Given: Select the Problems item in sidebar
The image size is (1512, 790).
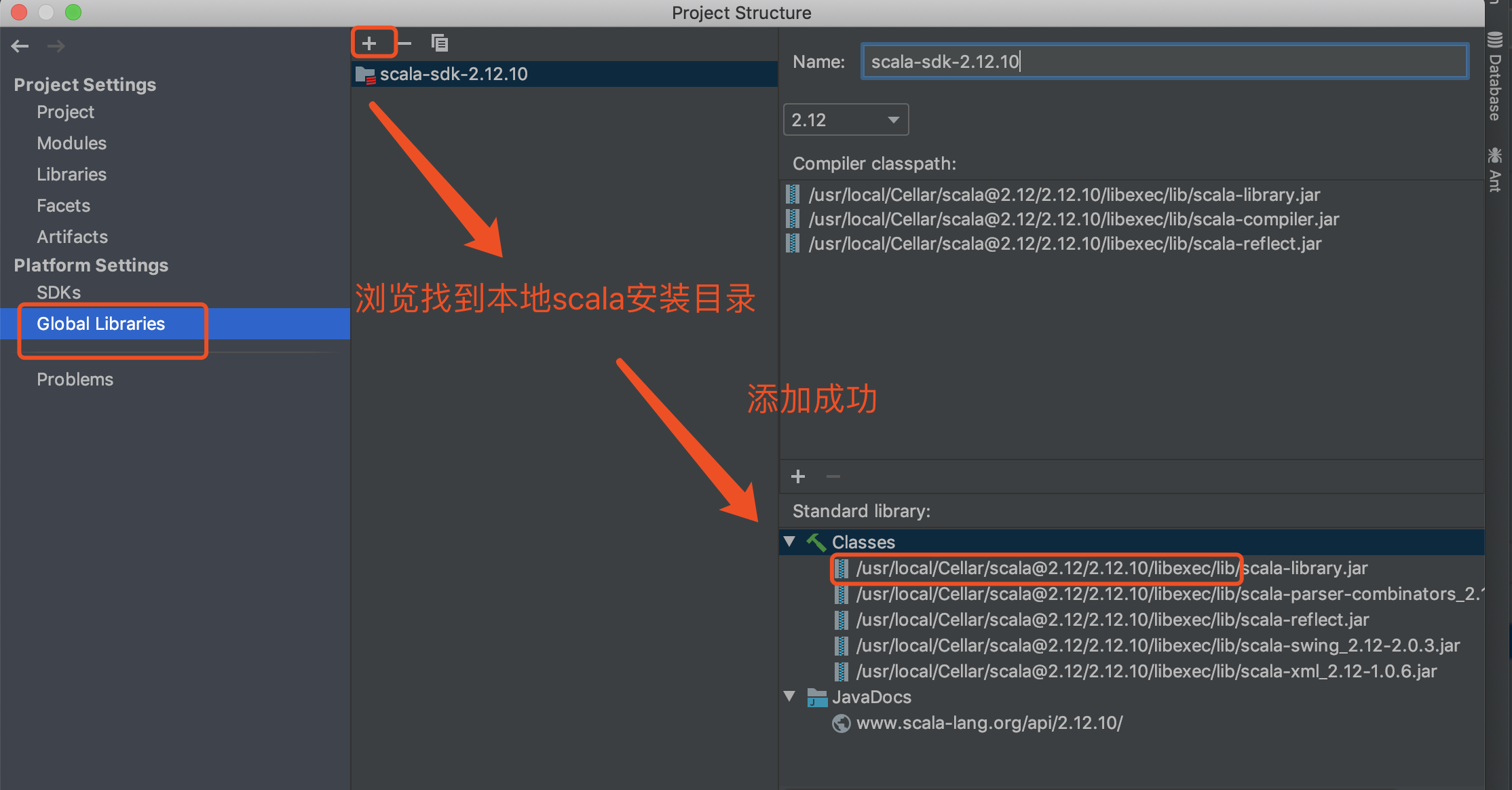Looking at the screenshot, I should click(x=75, y=379).
